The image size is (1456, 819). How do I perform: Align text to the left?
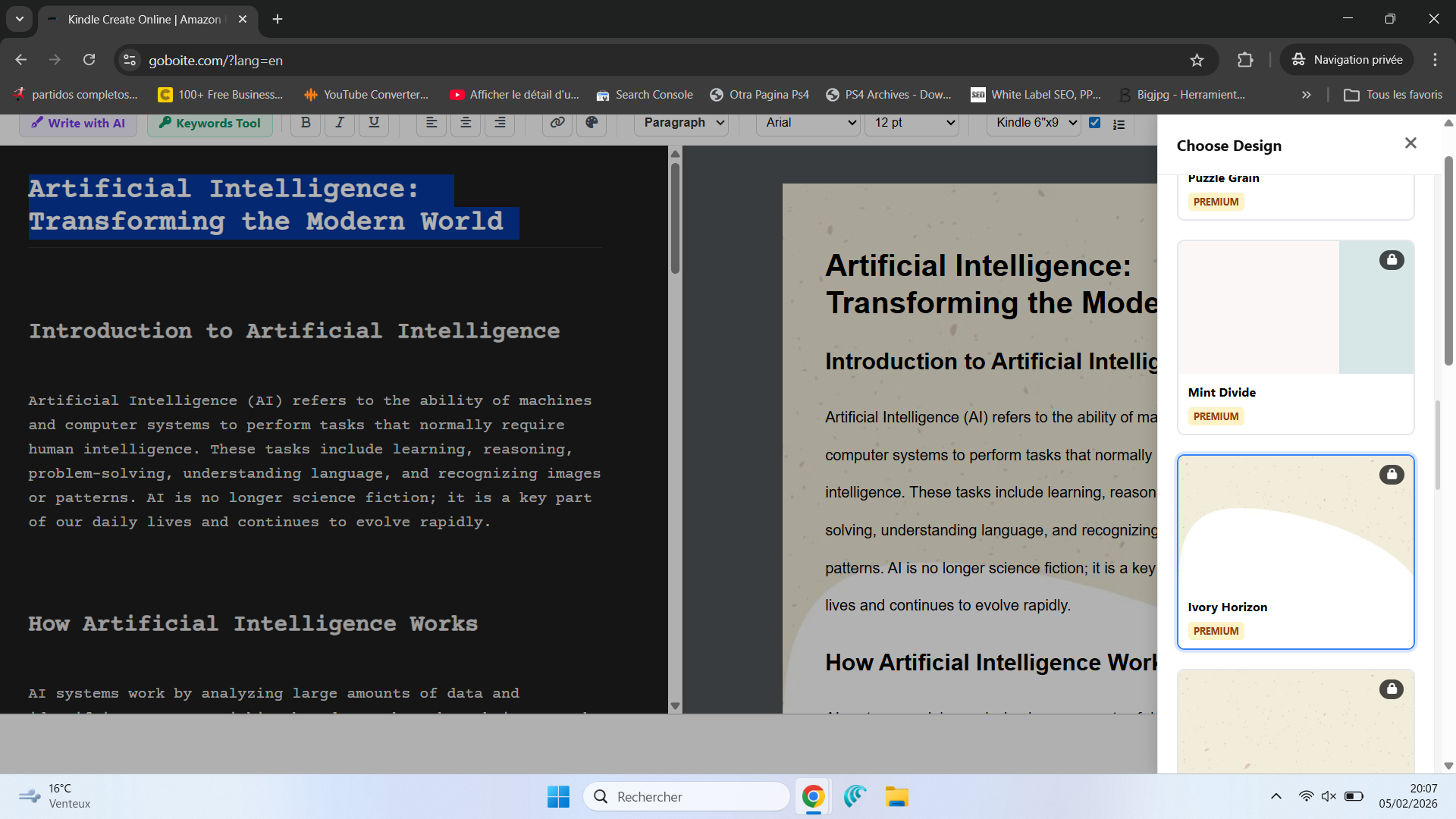[431, 123]
